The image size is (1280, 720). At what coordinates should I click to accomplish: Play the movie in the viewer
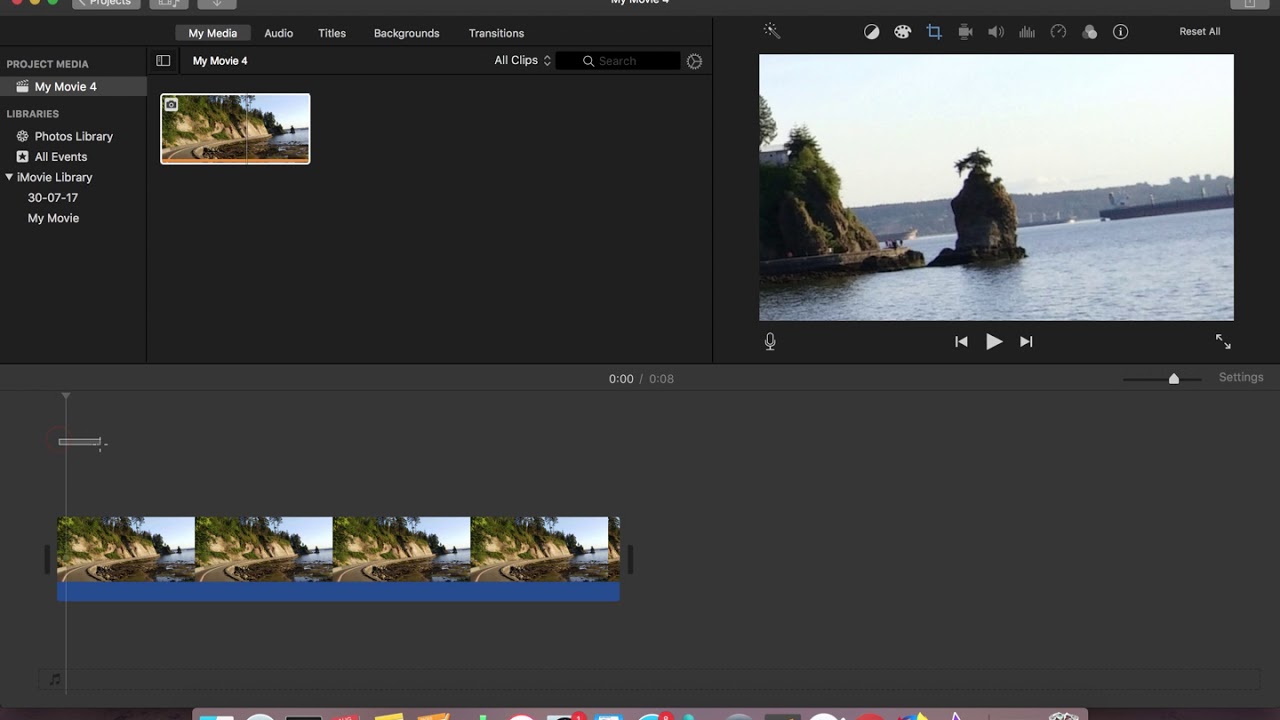pos(993,342)
